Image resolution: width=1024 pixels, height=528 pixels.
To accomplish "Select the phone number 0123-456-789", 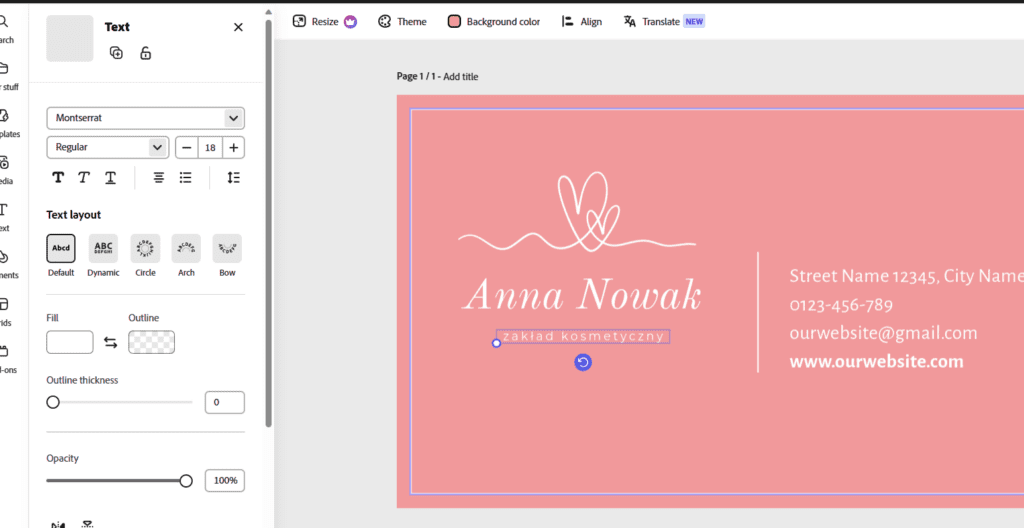I will coord(841,305).
